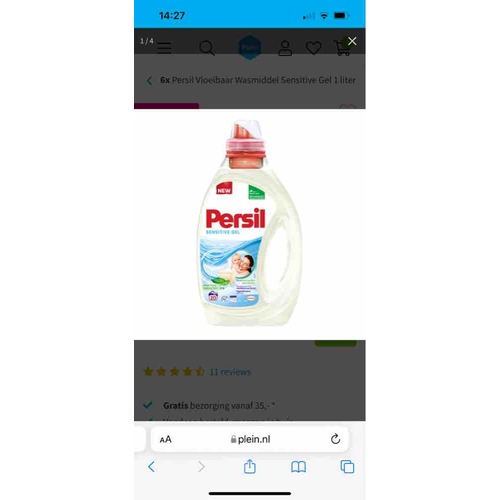Tap the Persil bottle product image
This screenshot has width=500, height=500.
pos(250,223)
